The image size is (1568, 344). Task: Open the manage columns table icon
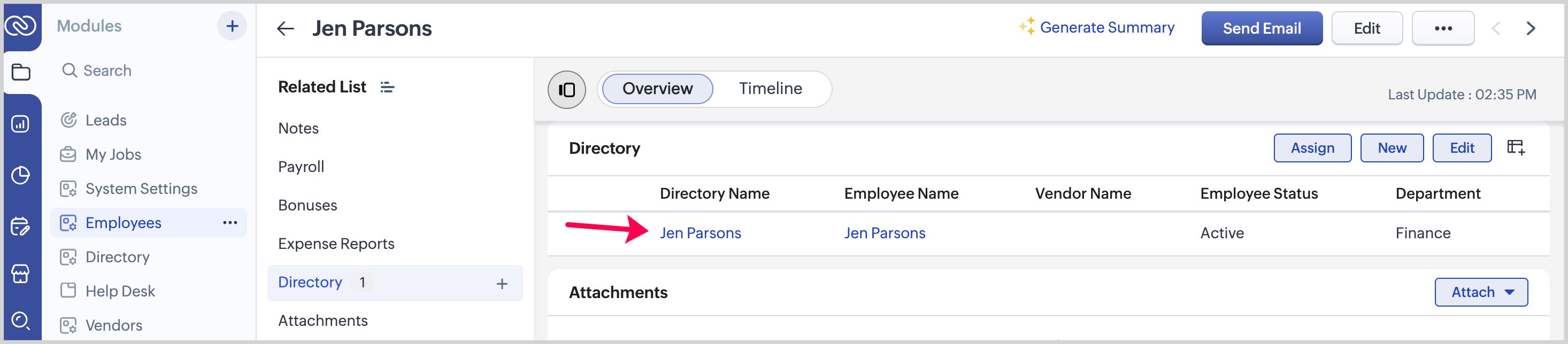1515,147
